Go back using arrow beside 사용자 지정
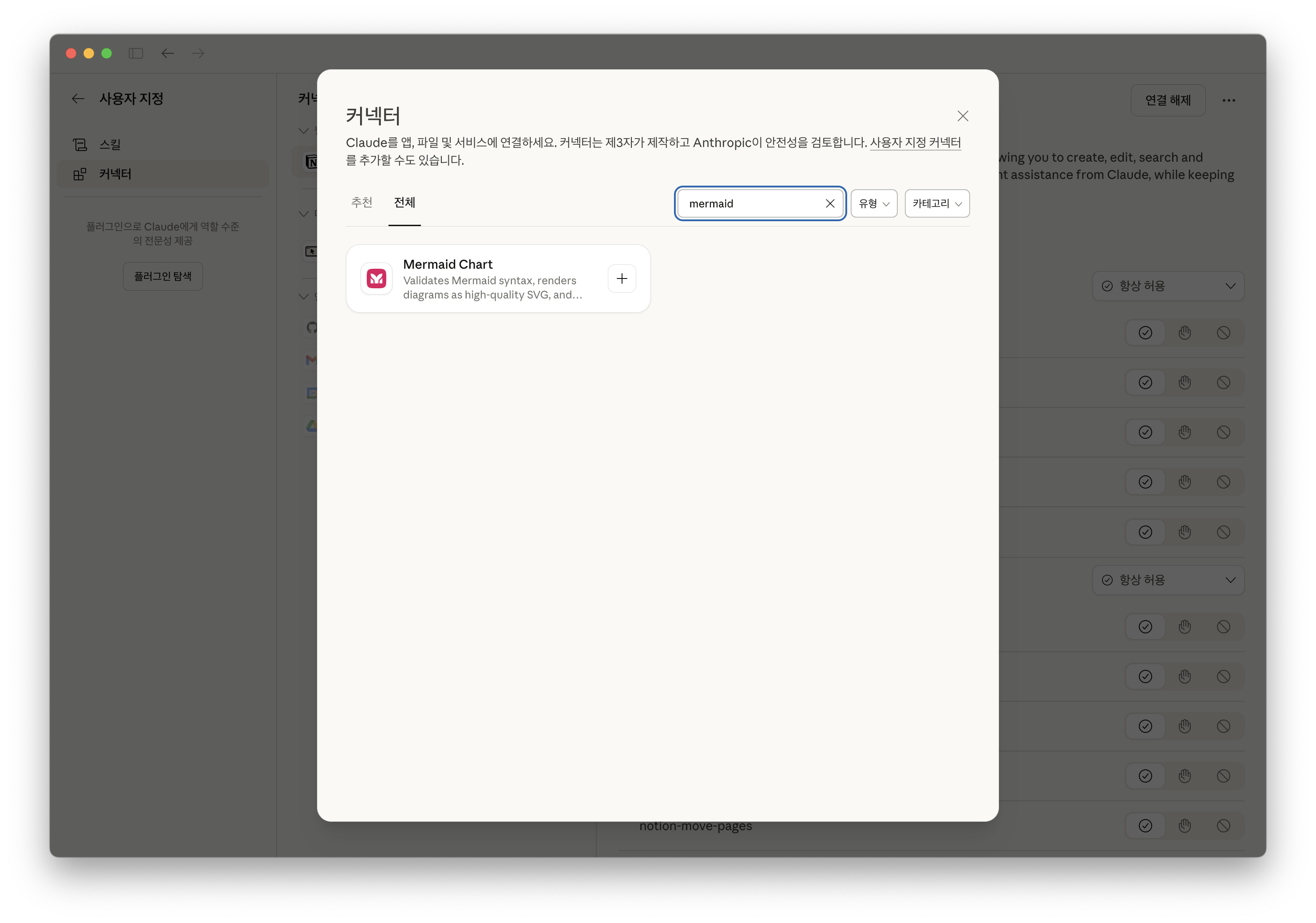Viewport: 1316px width, 923px height. 78,99
